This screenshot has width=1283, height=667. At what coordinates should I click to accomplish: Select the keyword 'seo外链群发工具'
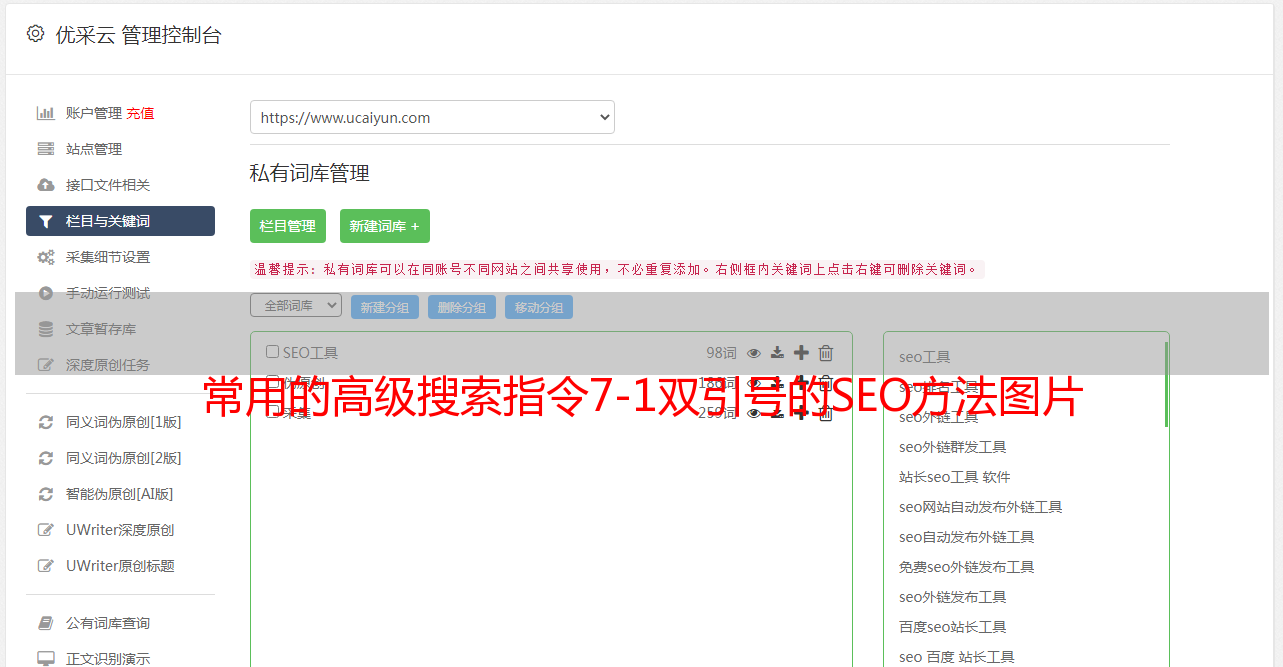tap(953, 447)
